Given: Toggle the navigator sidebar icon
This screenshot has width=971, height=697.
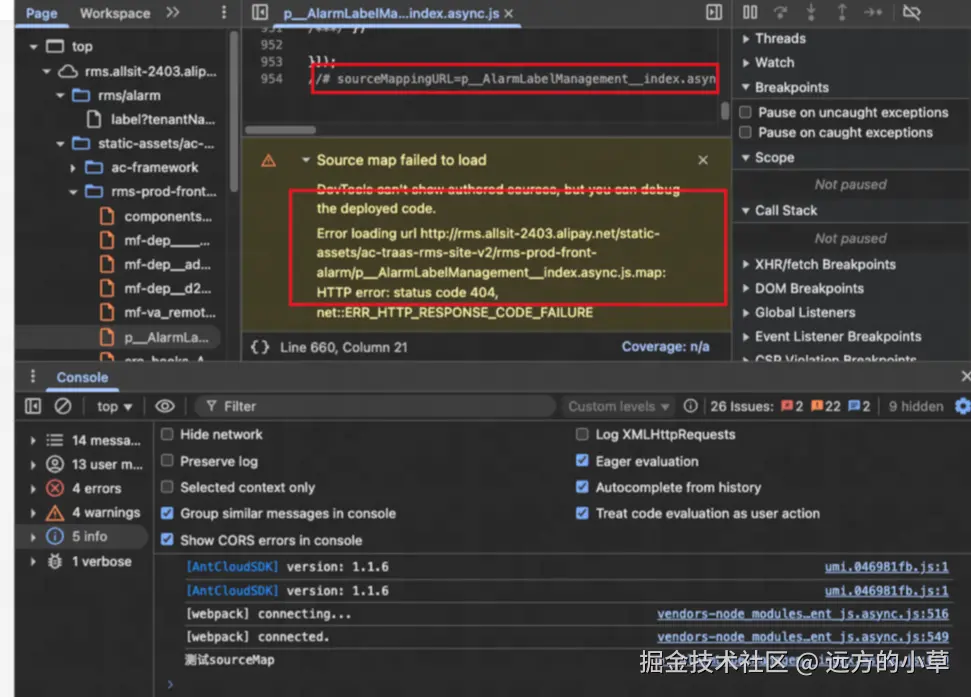Looking at the screenshot, I should coord(260,12).
